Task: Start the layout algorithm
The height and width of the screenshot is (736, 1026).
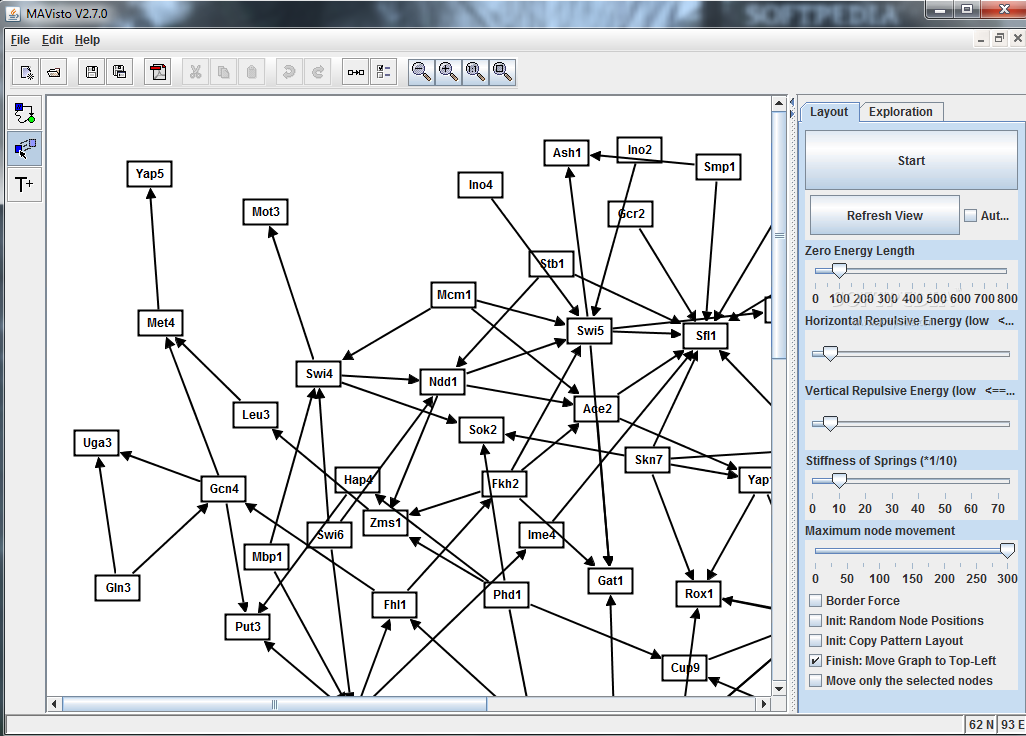Action: (911, 161)
